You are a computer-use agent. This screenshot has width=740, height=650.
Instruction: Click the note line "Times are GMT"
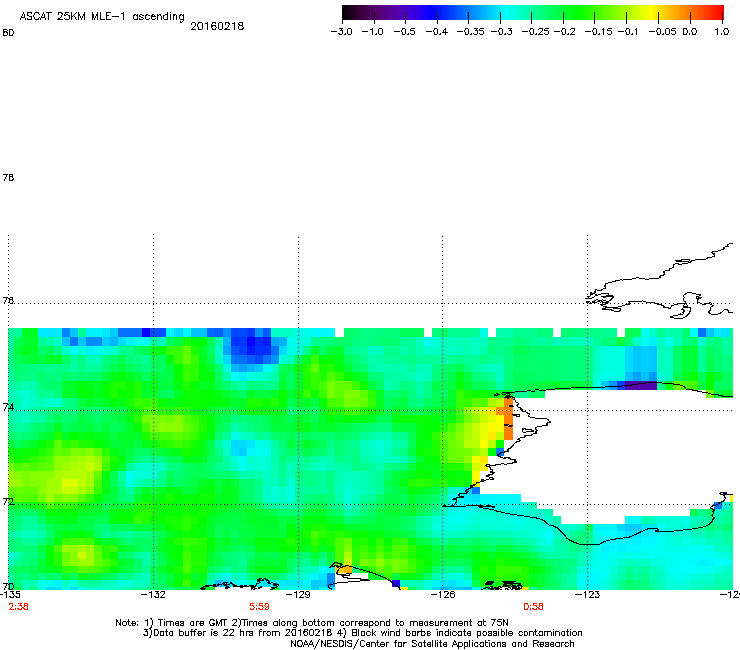tap(312, 623)
